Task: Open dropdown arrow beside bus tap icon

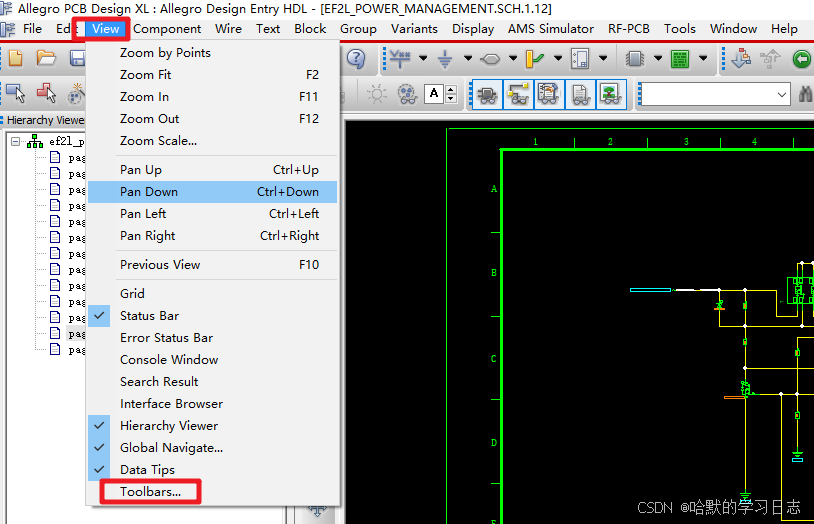Action: pyautogui.click(x=558, y=59)
